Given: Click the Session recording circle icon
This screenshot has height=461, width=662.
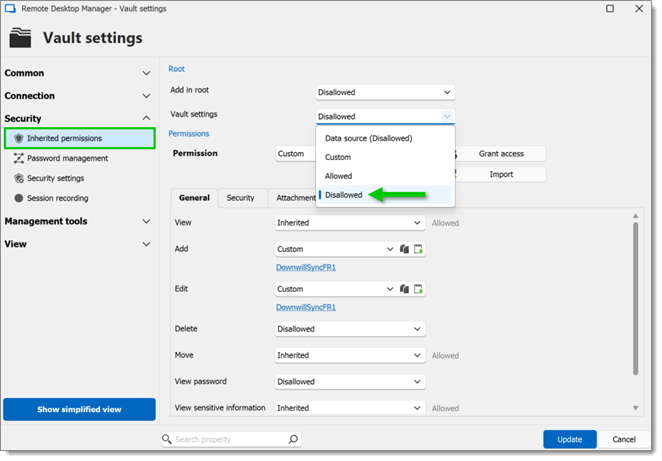Looking at the screenshot, I should click(x=19, y=198).
